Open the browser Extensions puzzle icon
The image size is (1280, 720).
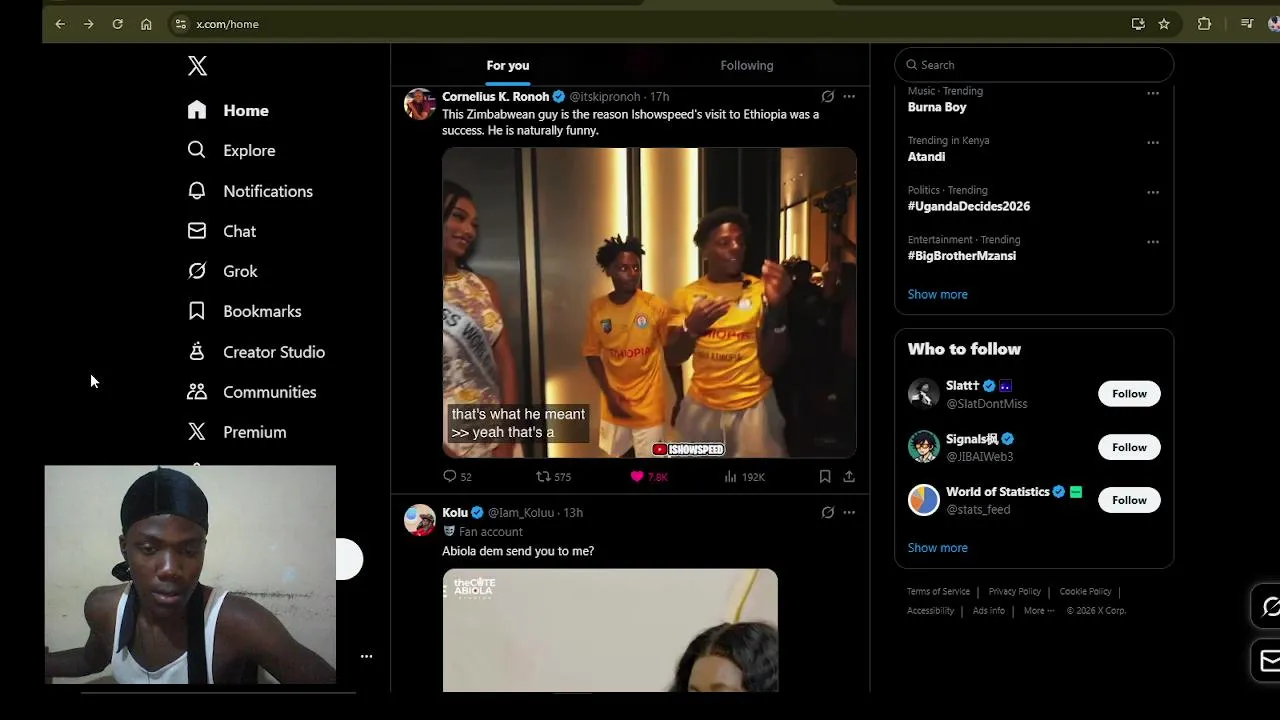pos(1204,24)
